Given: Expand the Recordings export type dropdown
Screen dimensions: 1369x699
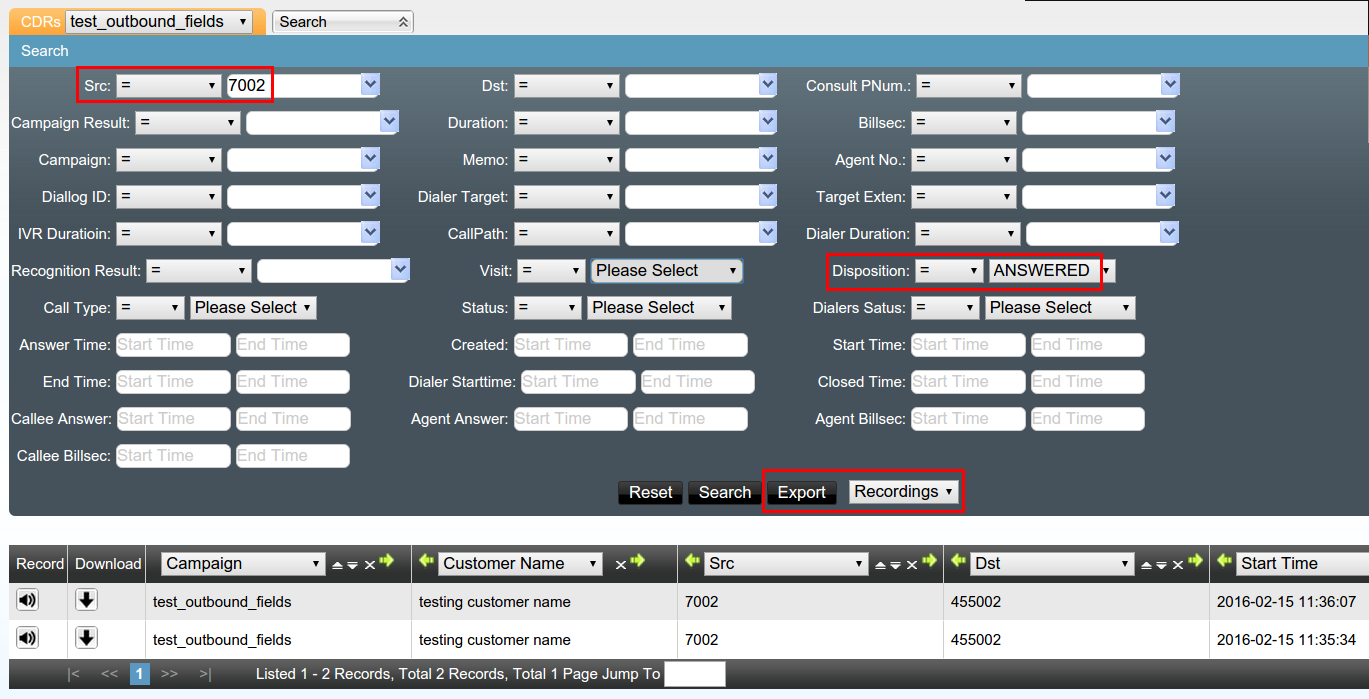Looking at the screenshot, I should click(x=904, y=492).
